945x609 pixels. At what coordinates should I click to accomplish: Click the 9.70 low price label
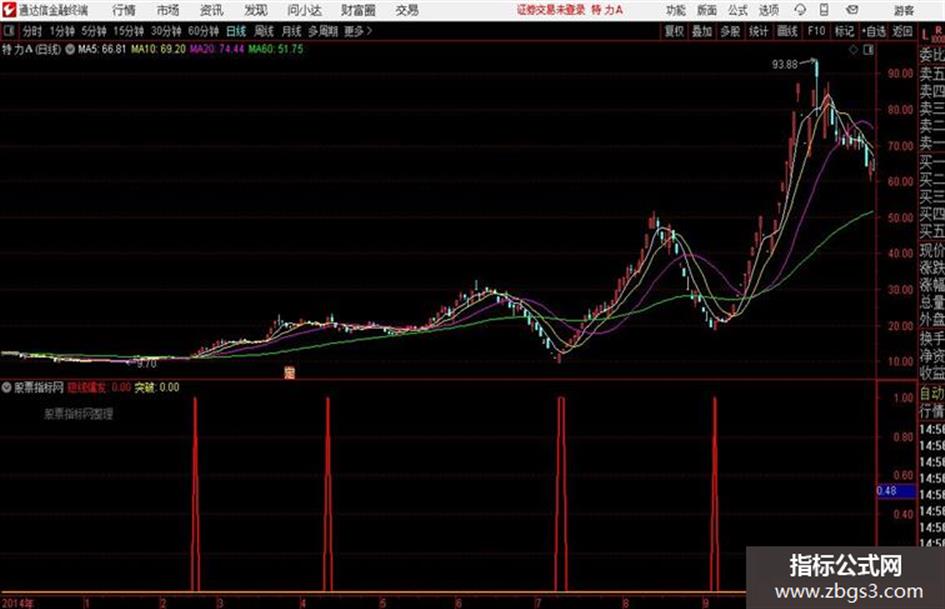pos(146,364)
